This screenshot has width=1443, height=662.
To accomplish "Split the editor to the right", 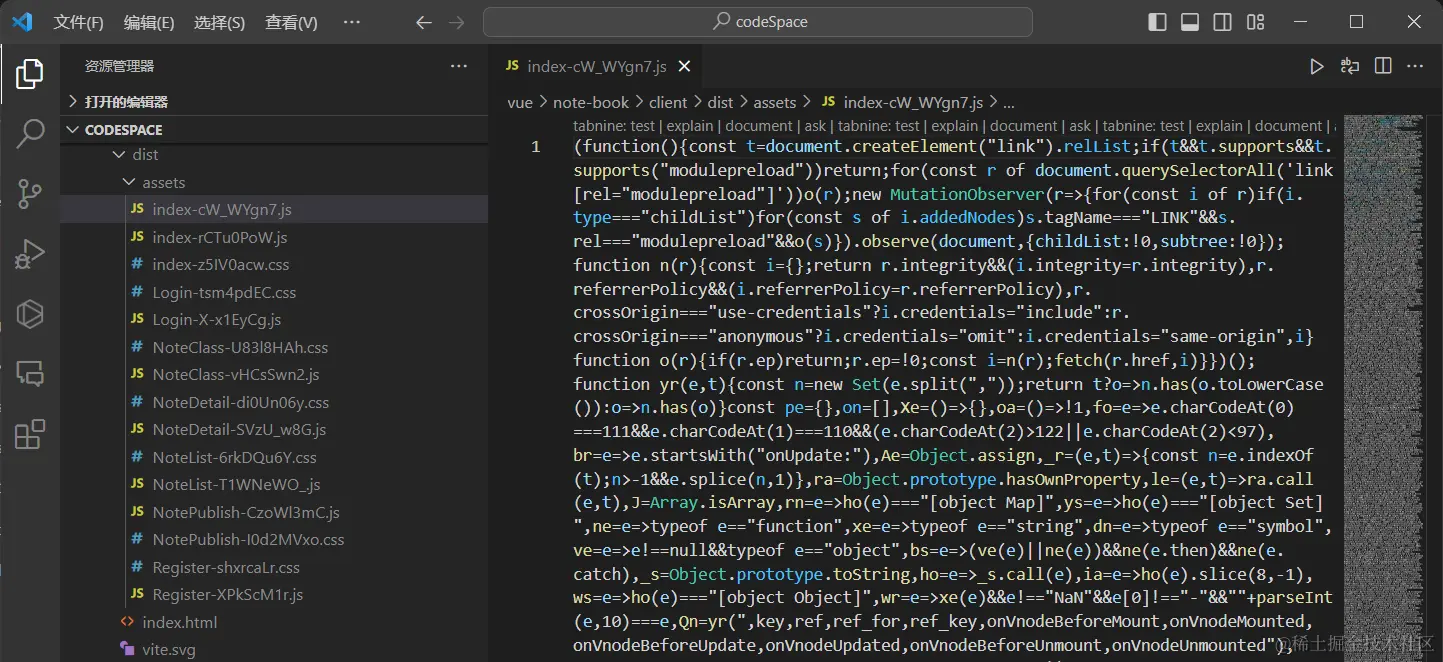I will click(1383, 66).
